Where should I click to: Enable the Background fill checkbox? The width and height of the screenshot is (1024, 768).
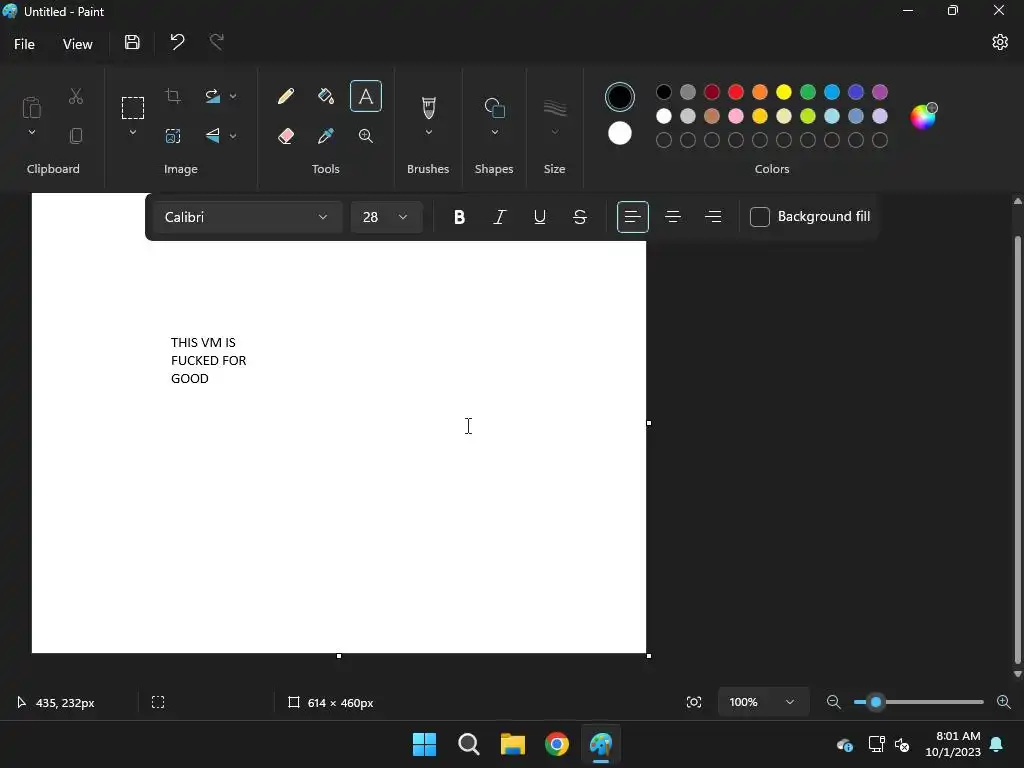[x=760, y=217]
